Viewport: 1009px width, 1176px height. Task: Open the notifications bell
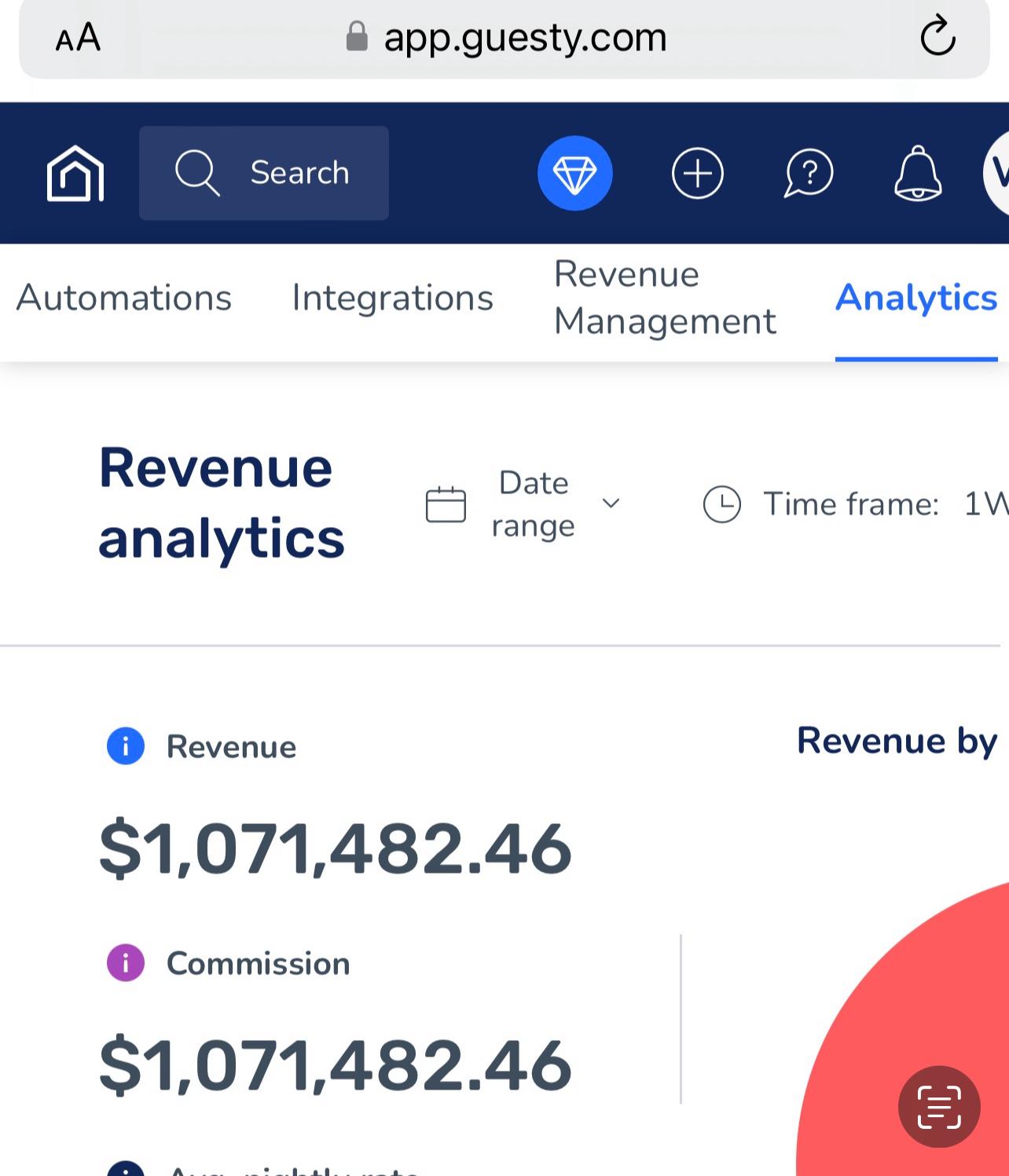pyautogui.click(x=917, y=174)
